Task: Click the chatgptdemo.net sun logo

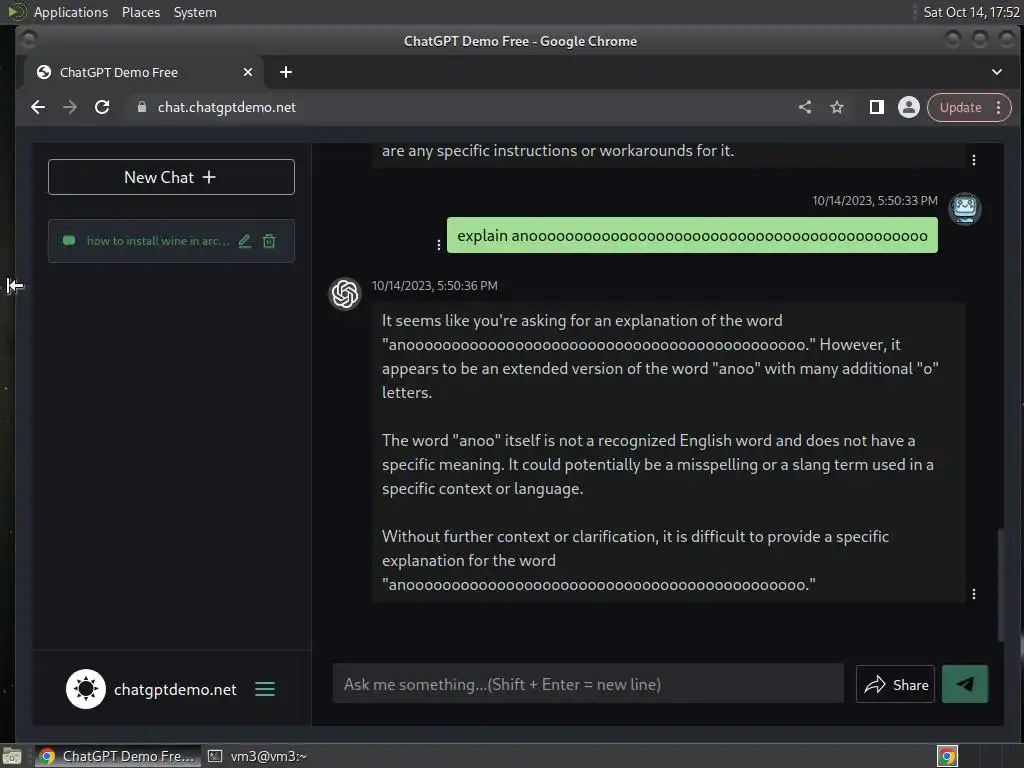Action: coord(86,689)
